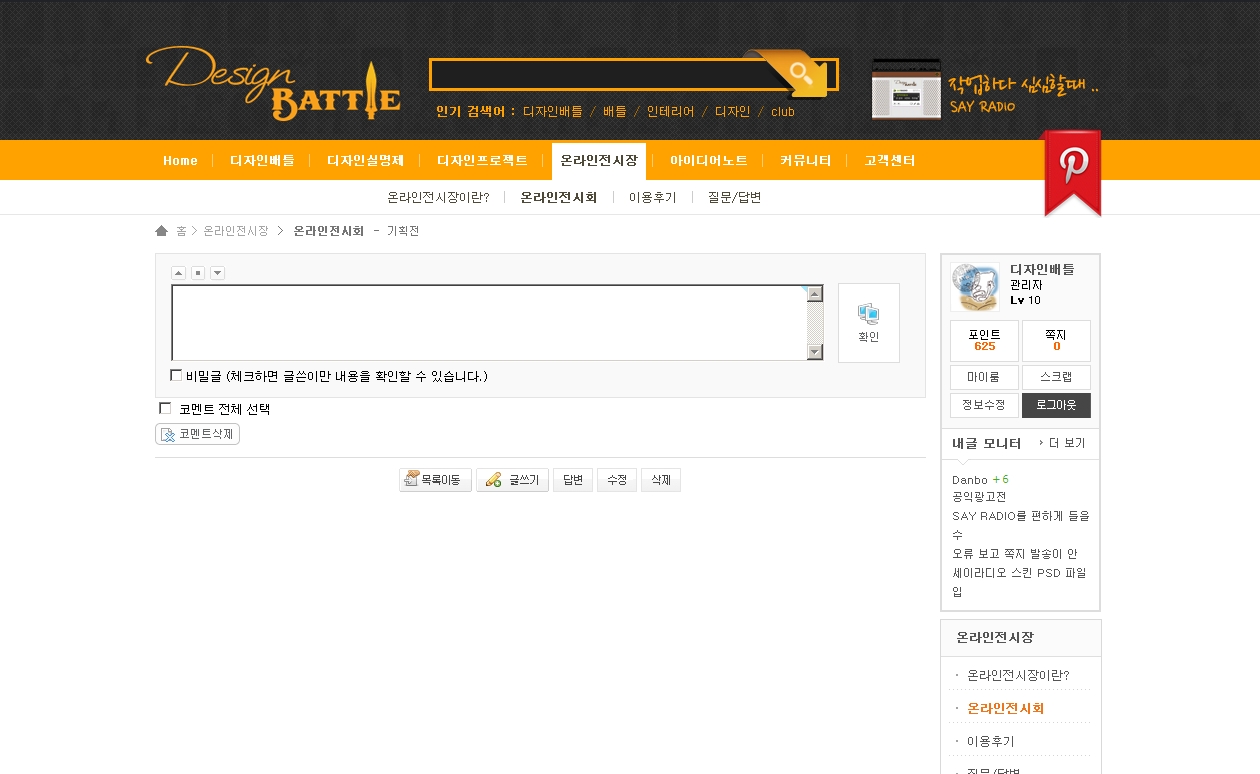Click the 목록이동 list button
Viewport: 1260px width, 774px height.
coord(435,480)
